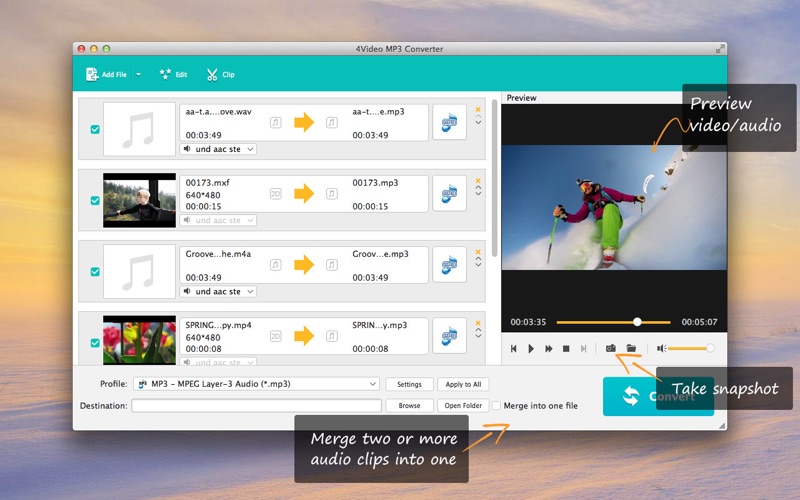Skip to previous in preview player
Screen dimensions: 800x500
(x=514, y=348)
